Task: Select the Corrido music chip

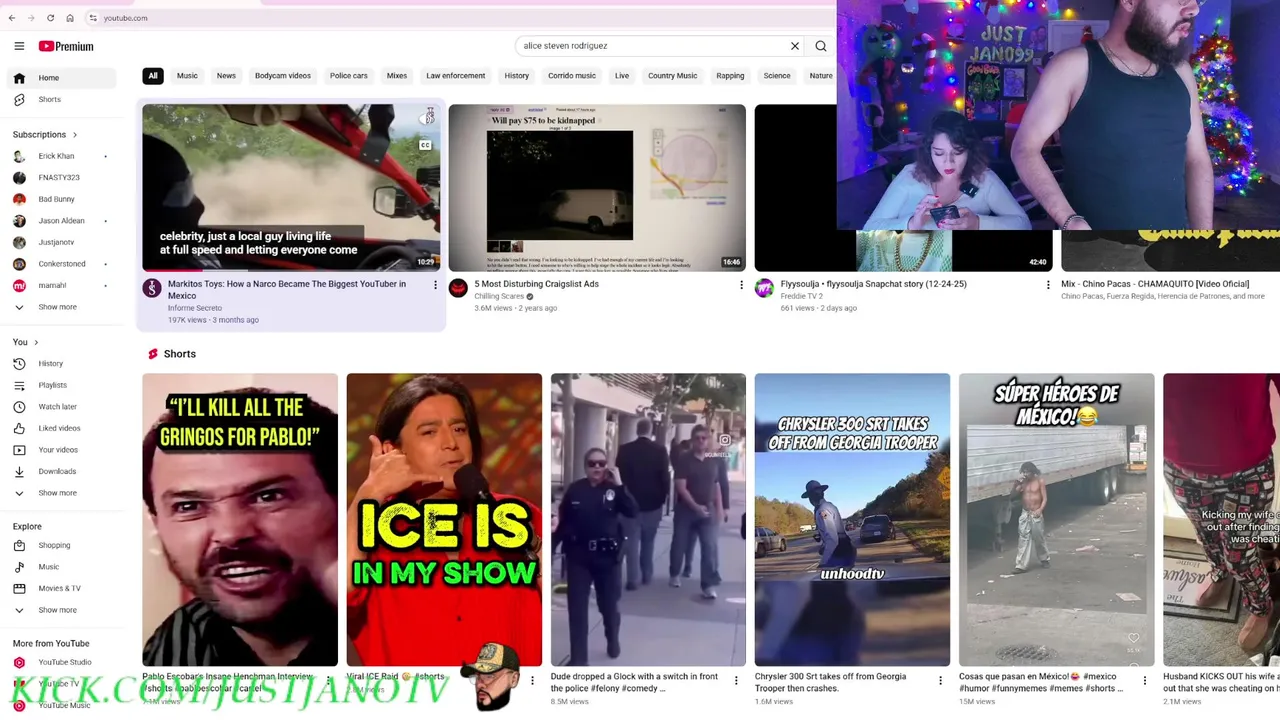Action: (572, 76)
